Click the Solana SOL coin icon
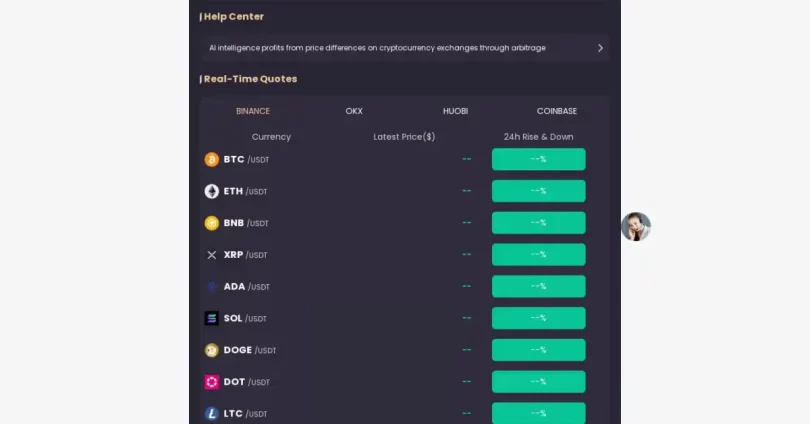 tap(212, 318)
